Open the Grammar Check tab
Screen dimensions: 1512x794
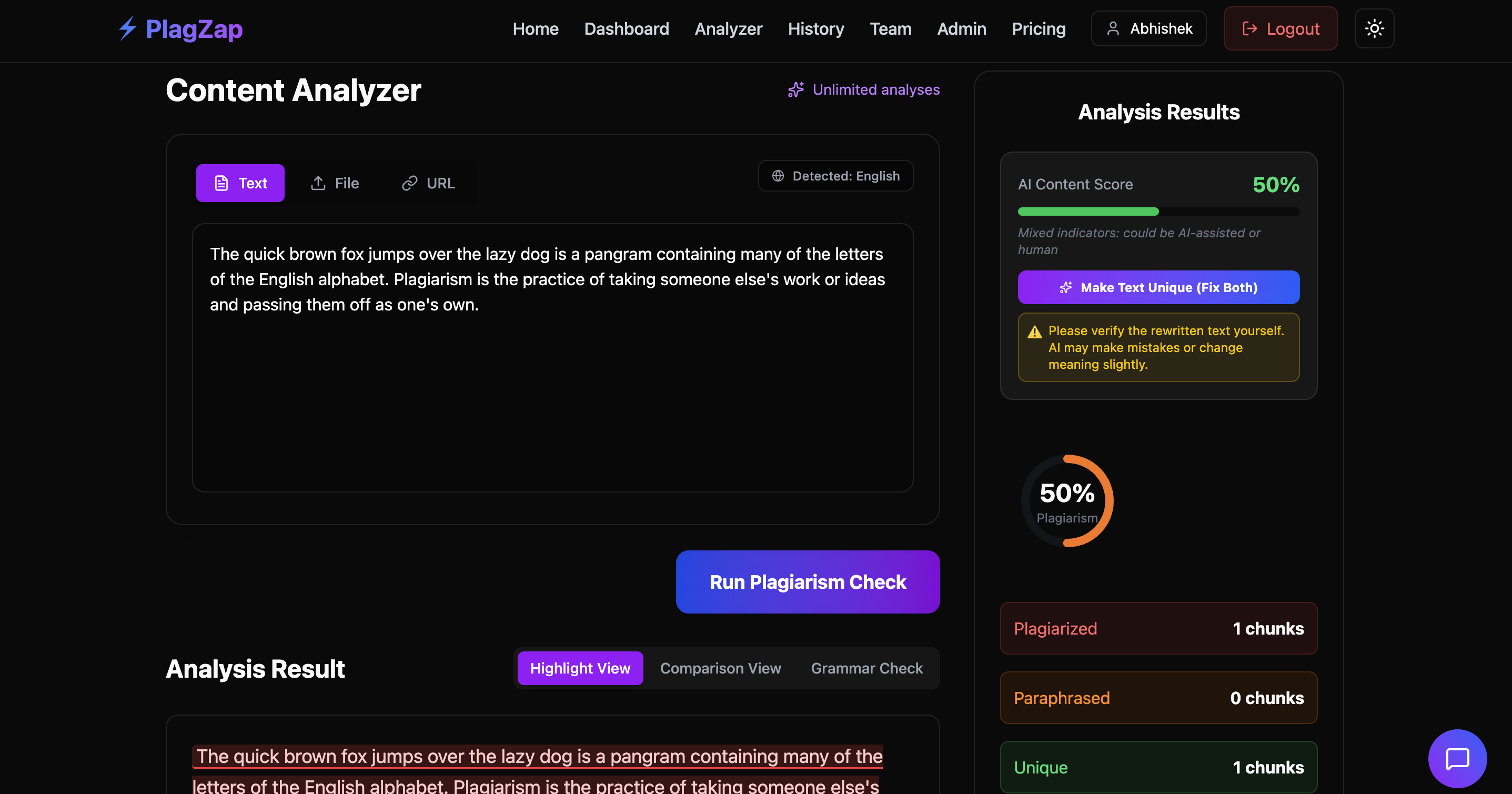867,668
